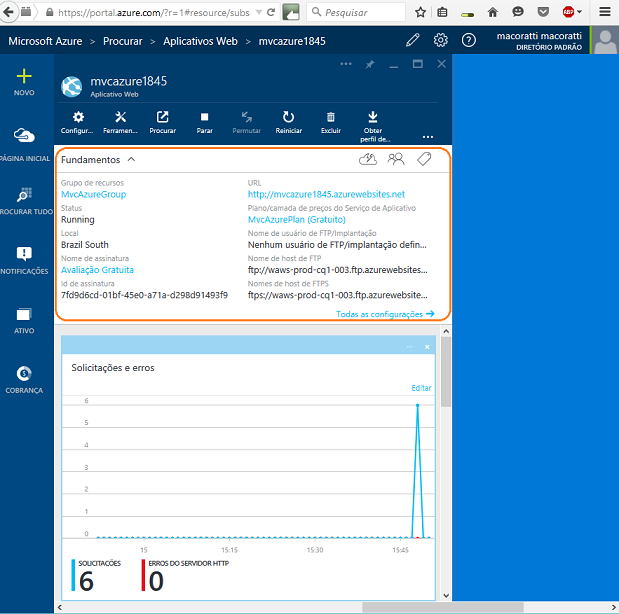This screenshot has height=614, width=619.
Task: Open Ferramentas tools icon
Action: (120, 117)
